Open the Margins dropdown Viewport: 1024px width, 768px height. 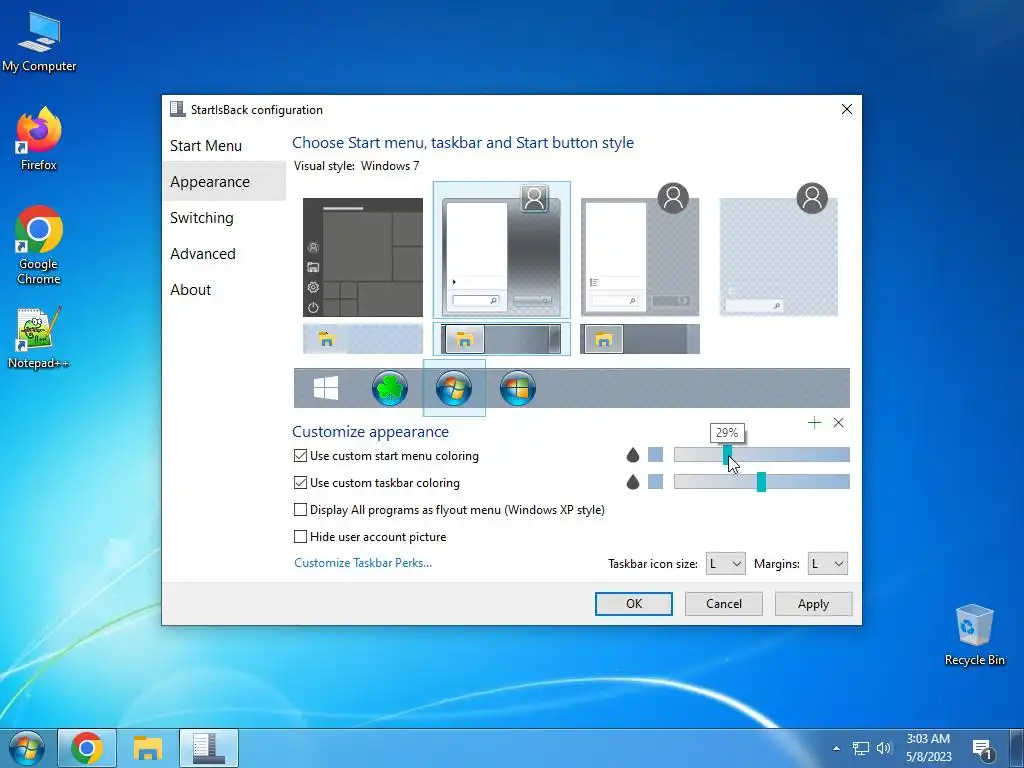point(827,564)
